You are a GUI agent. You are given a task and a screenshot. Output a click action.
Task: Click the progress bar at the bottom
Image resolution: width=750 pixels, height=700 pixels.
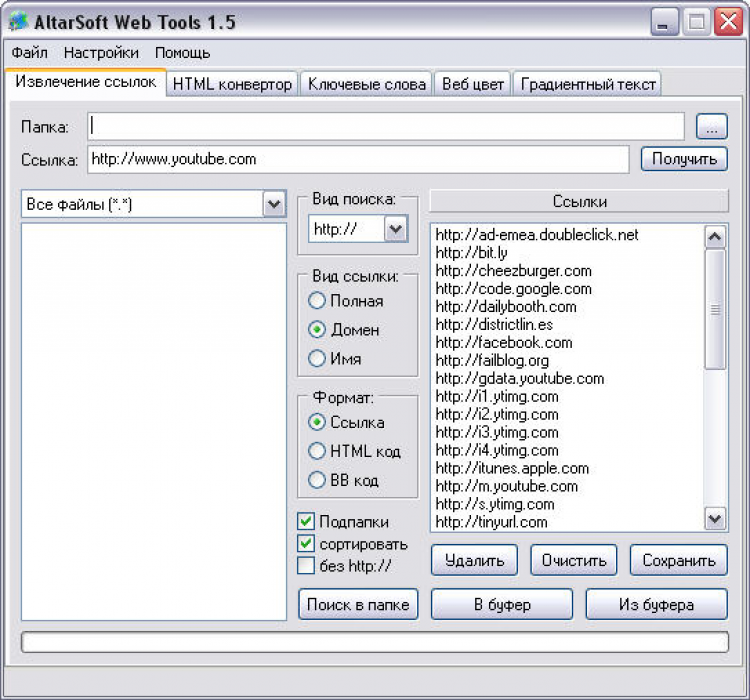375,642
